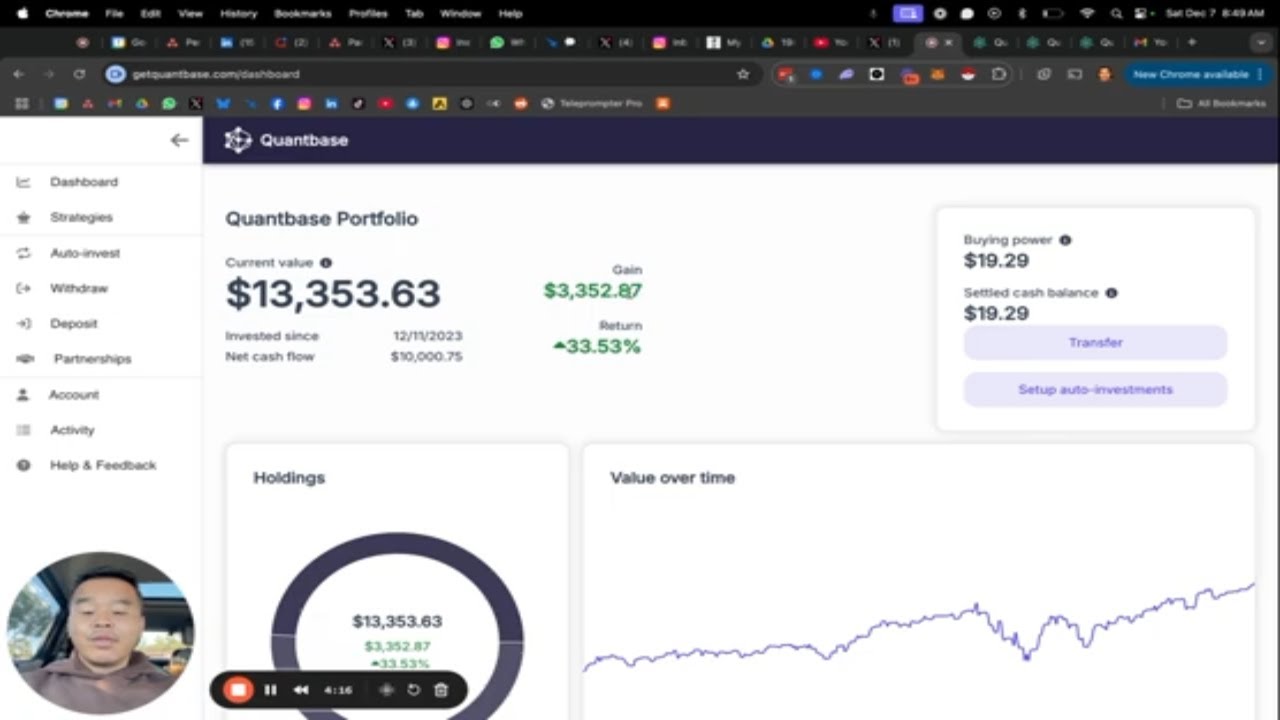The image size is (1280, 720).
Task: Click the address bar showing getquantbase.com/dashboard
Action: point(430,74)
